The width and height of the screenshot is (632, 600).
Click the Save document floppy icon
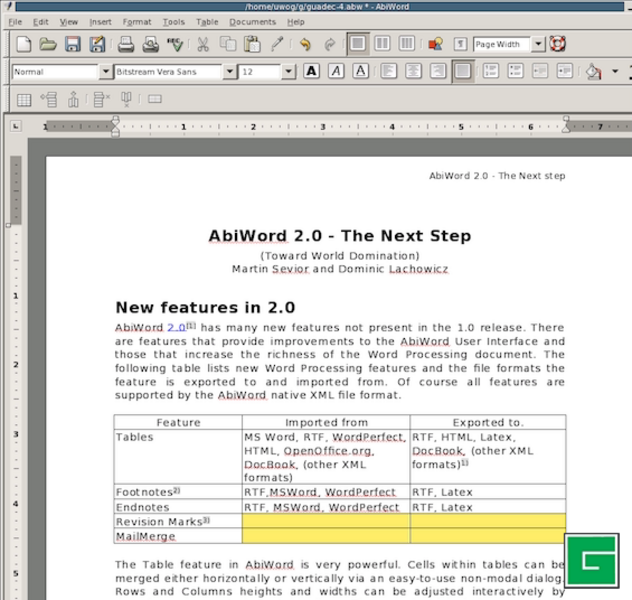tap(72, 44)
